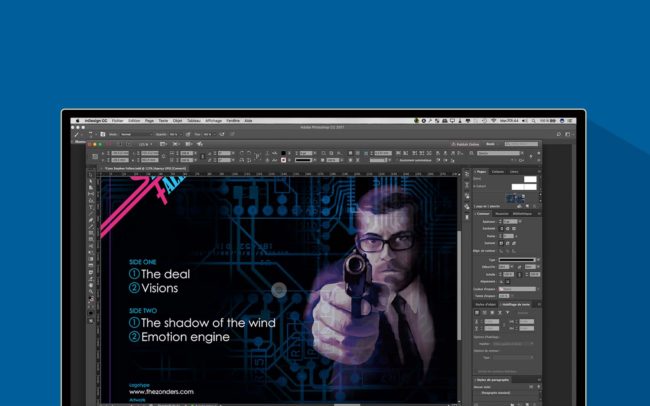650x406 pixels.
Task: Click the page 1 thumbnail in Pages panel
Action: [x=515, y=198]
